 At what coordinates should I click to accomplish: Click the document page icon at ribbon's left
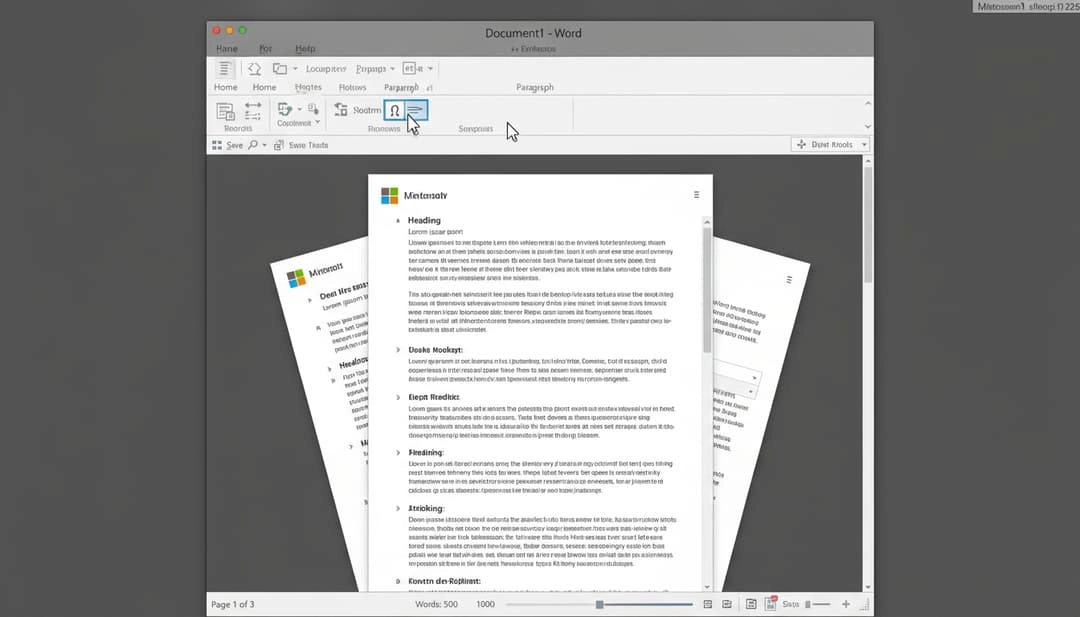tap(226, 110)
